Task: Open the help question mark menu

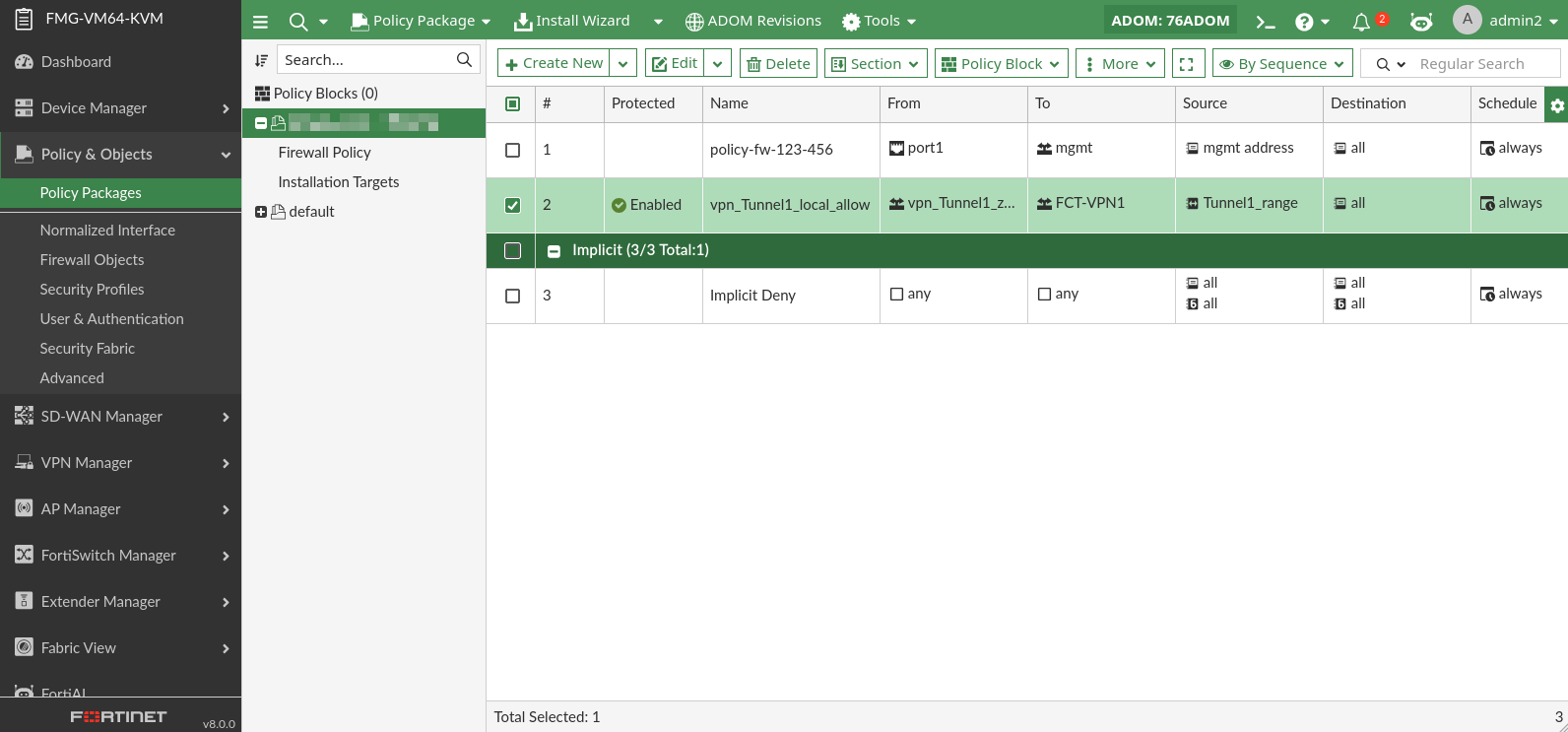Action: point(1312,22)
